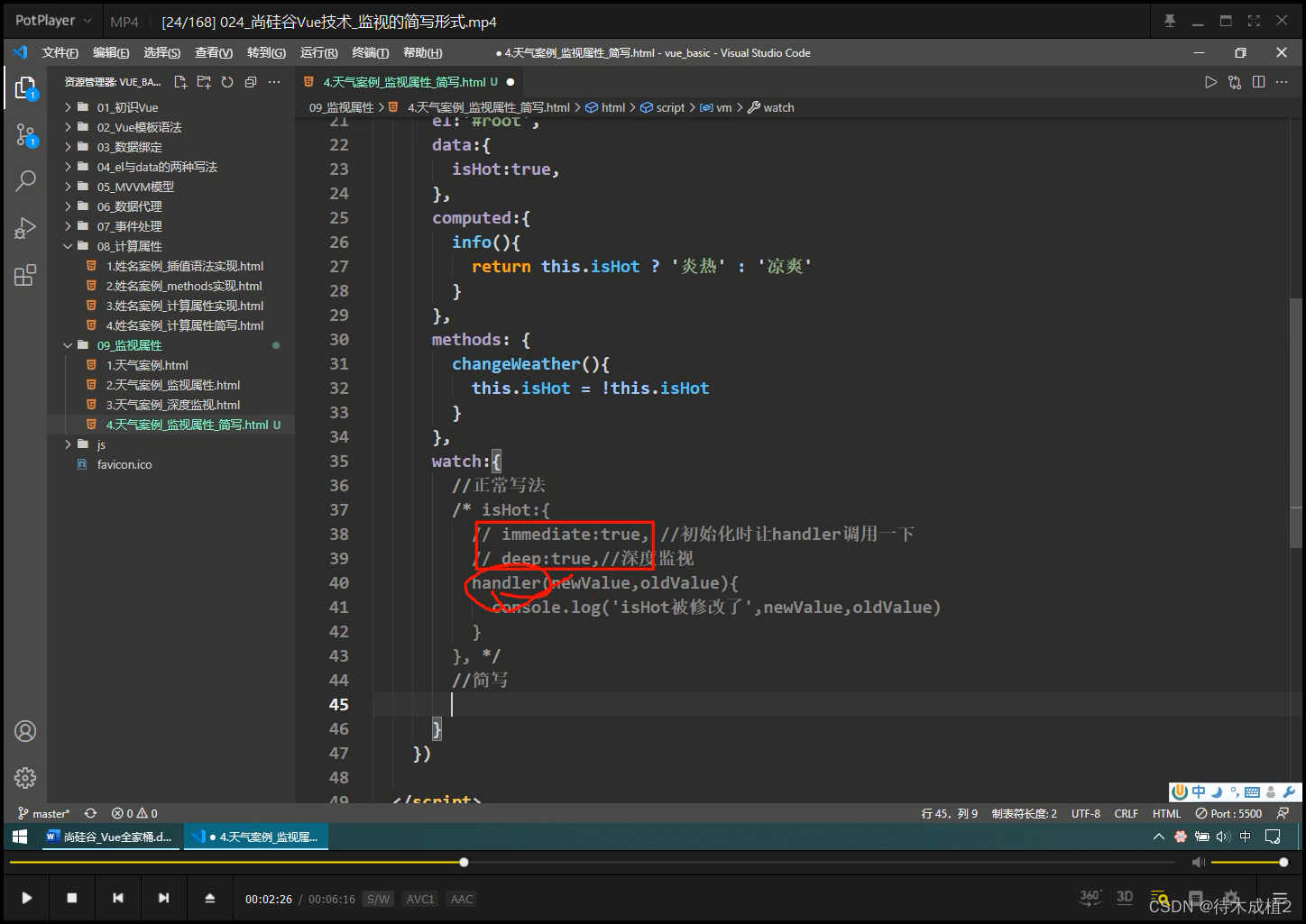1306x924 pixels.
Task: Click the New Folder icon in explorer header
Action: (x=204, y=82)
